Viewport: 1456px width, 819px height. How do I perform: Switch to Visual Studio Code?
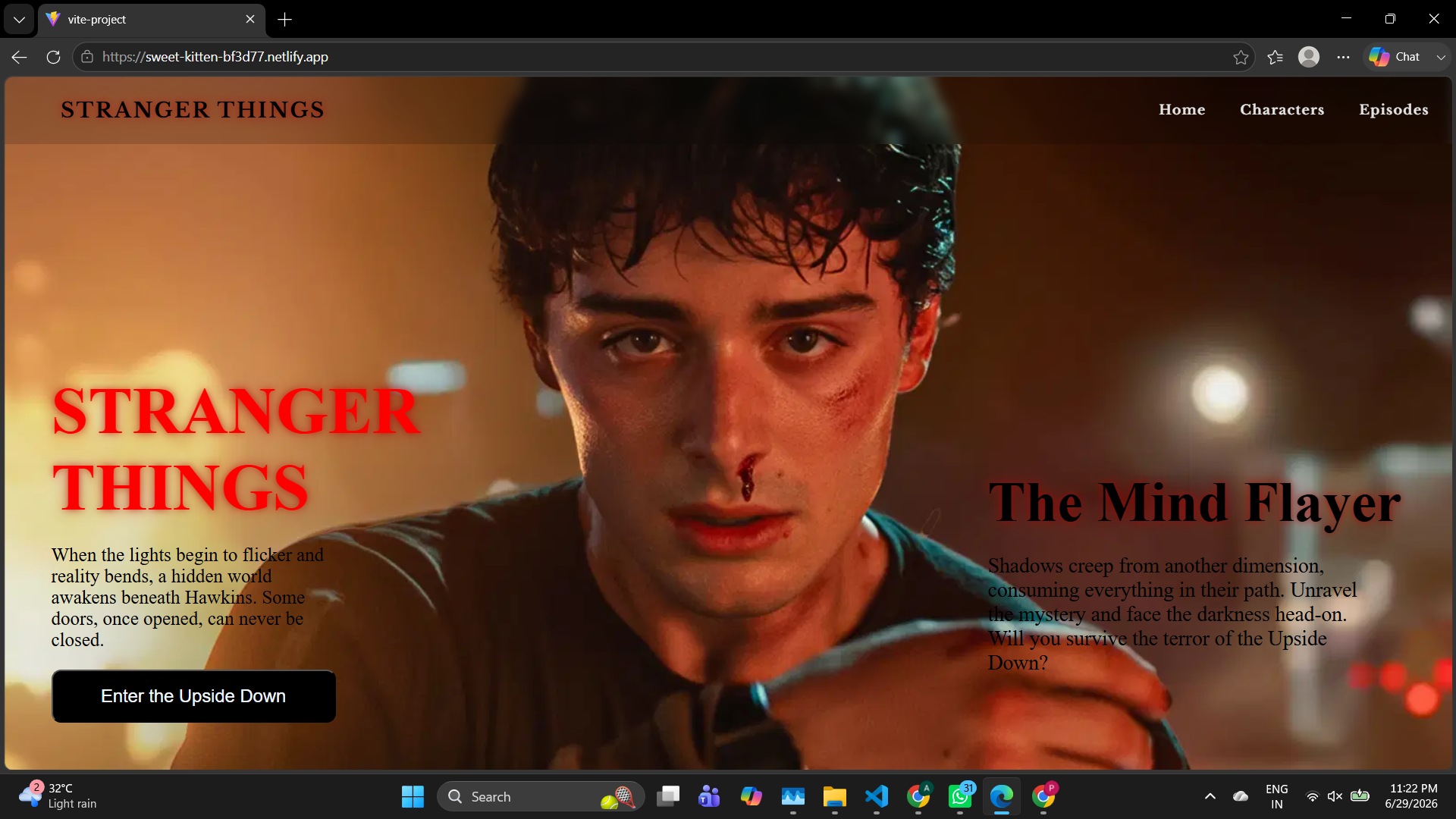(876, 797)
